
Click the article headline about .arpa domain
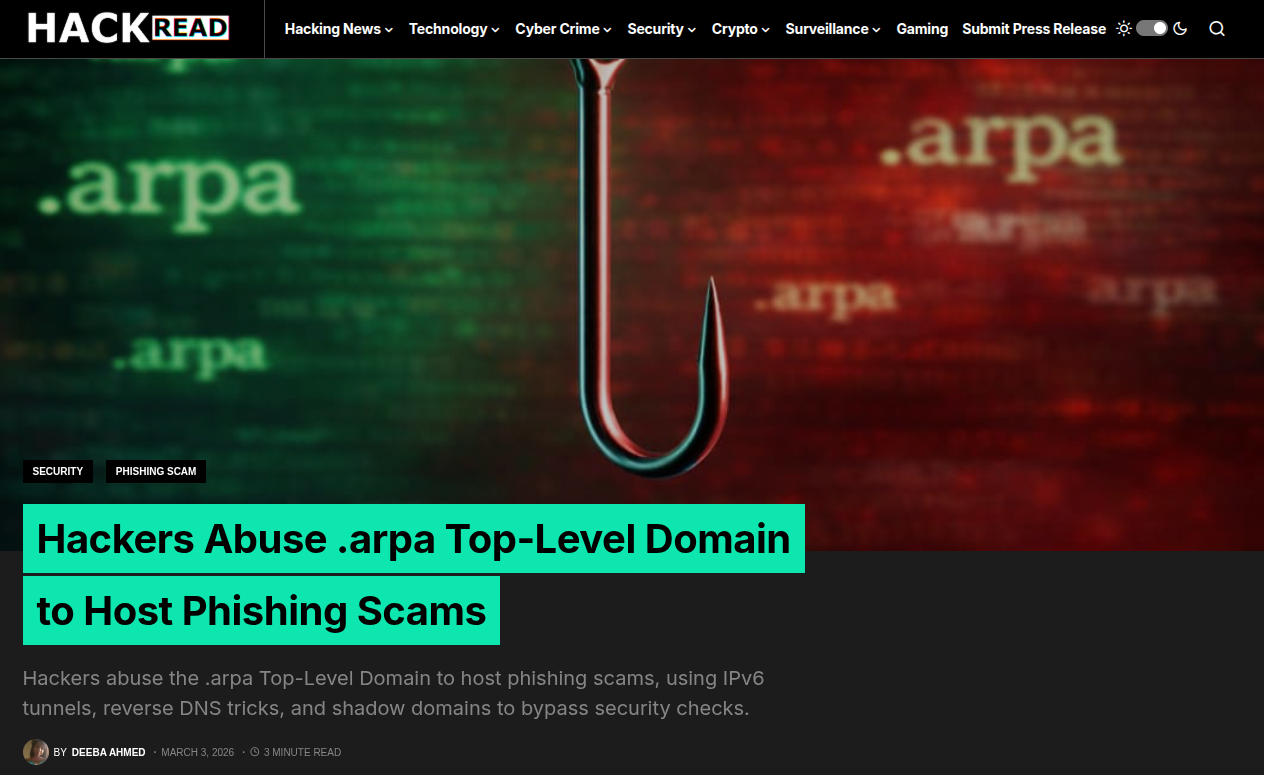[414, 575]
